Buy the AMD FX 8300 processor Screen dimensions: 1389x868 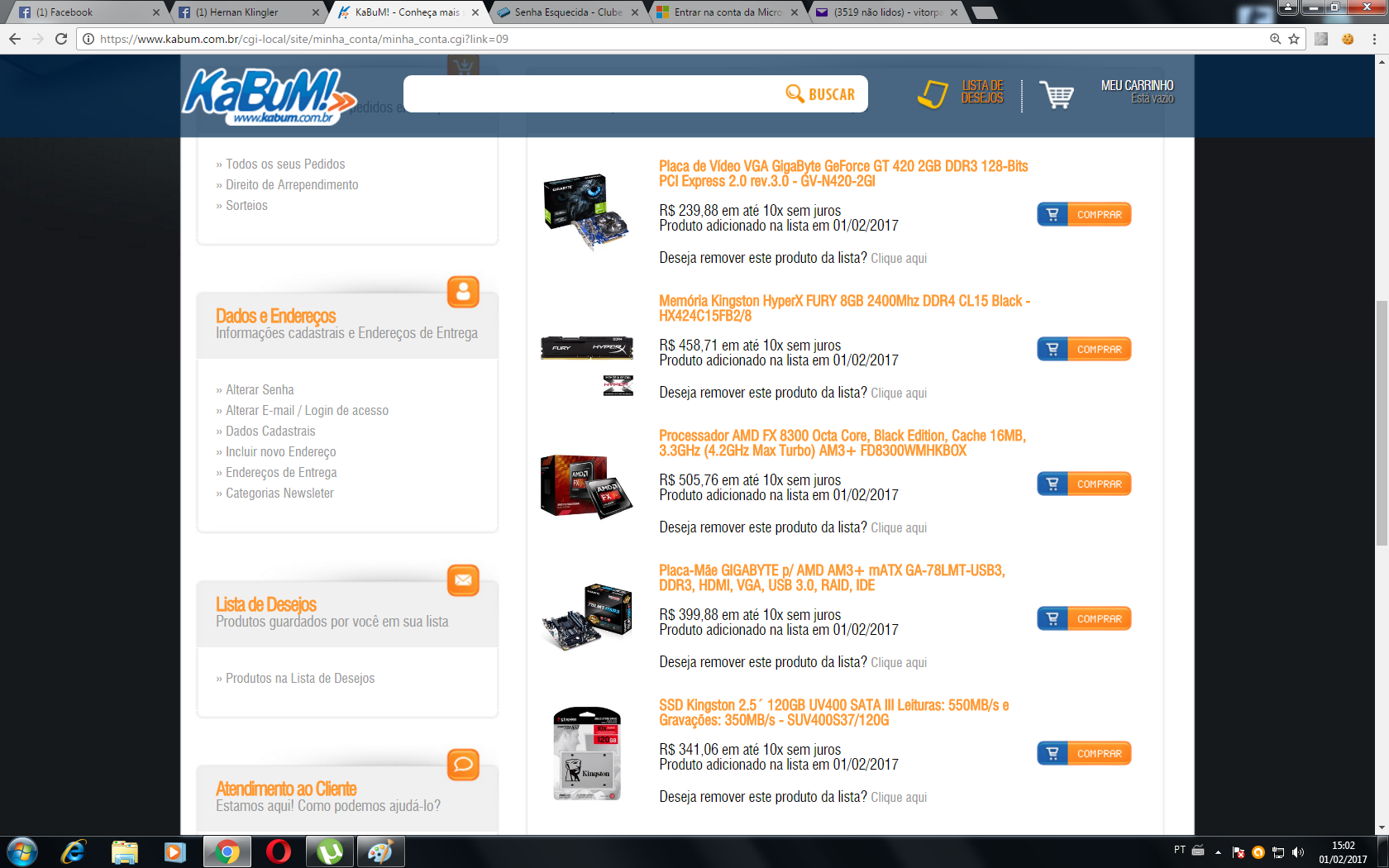pyautogui.click(x=1084, y=484)
